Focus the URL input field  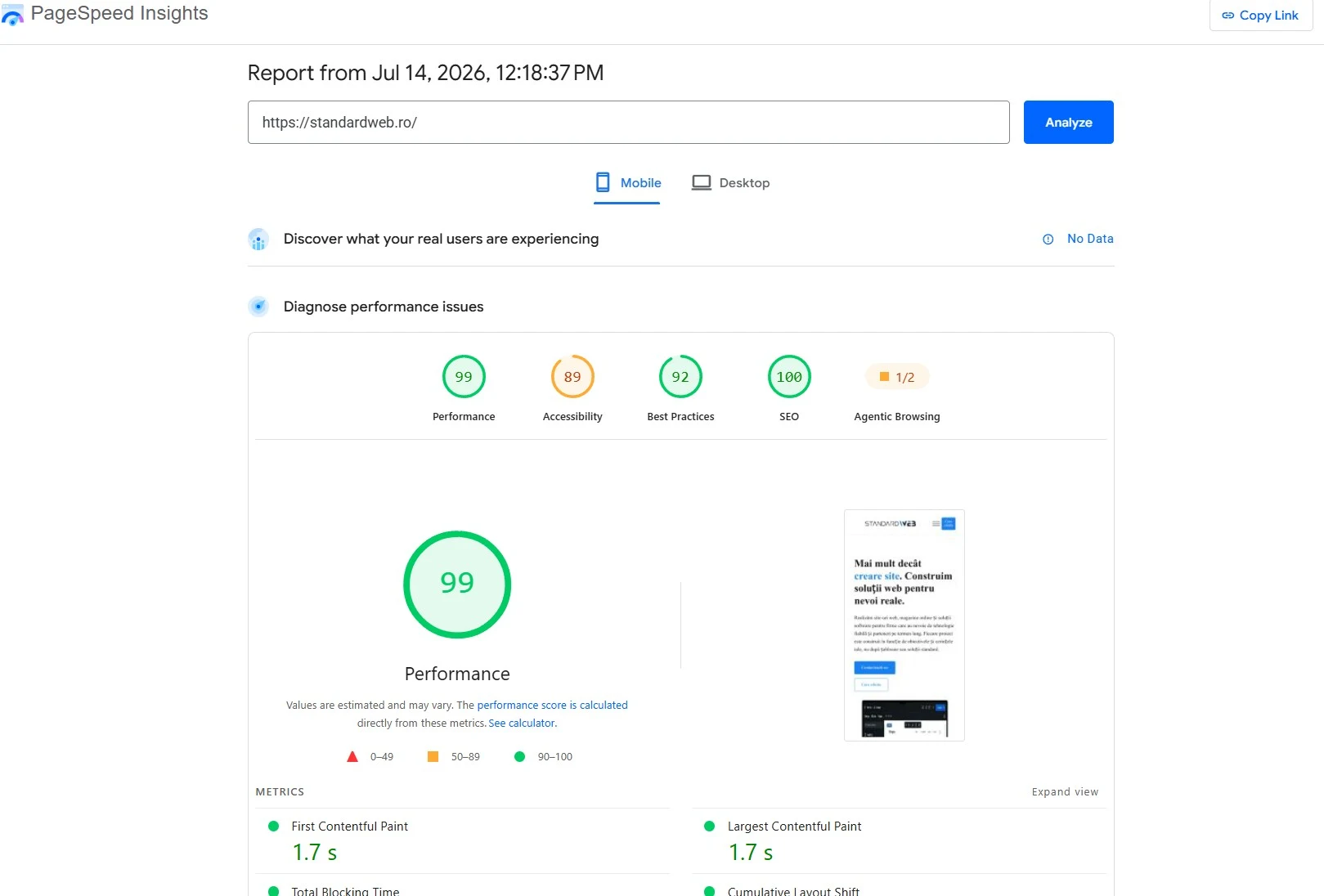click(x=628, y=123)
